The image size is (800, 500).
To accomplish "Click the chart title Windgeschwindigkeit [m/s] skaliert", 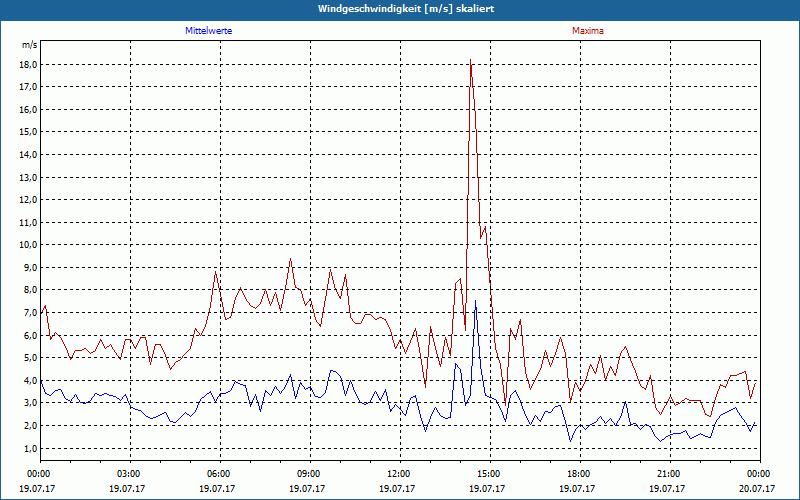I will [406, 9].
